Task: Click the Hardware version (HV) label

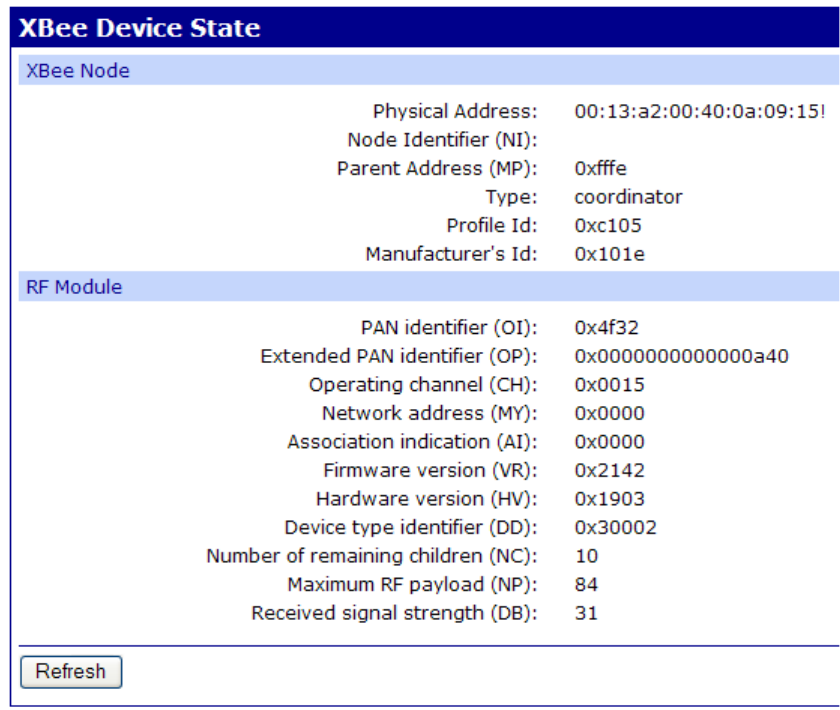Action: [x=426, y=499]
